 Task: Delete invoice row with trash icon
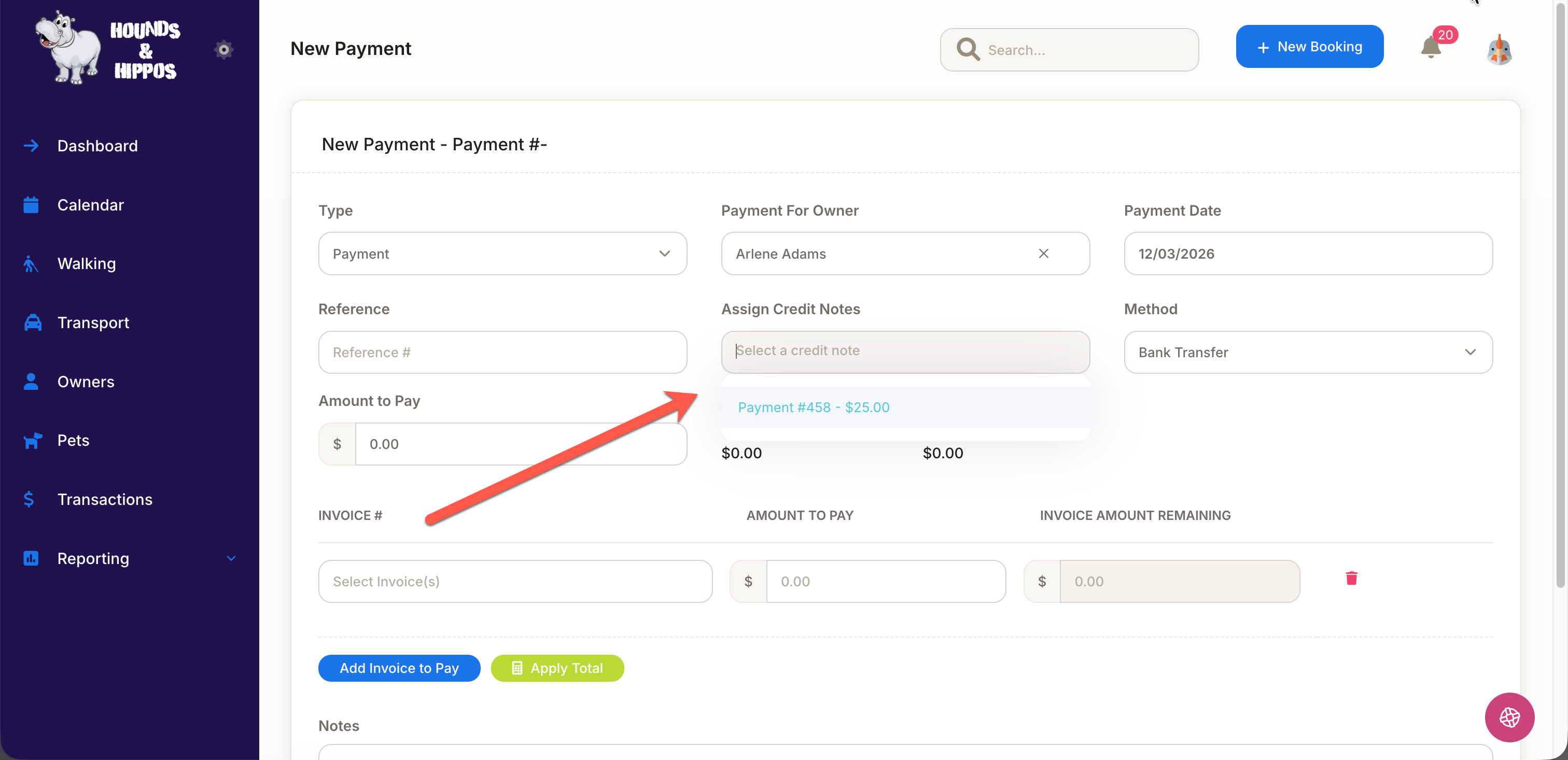click(x=1351, y=578)
